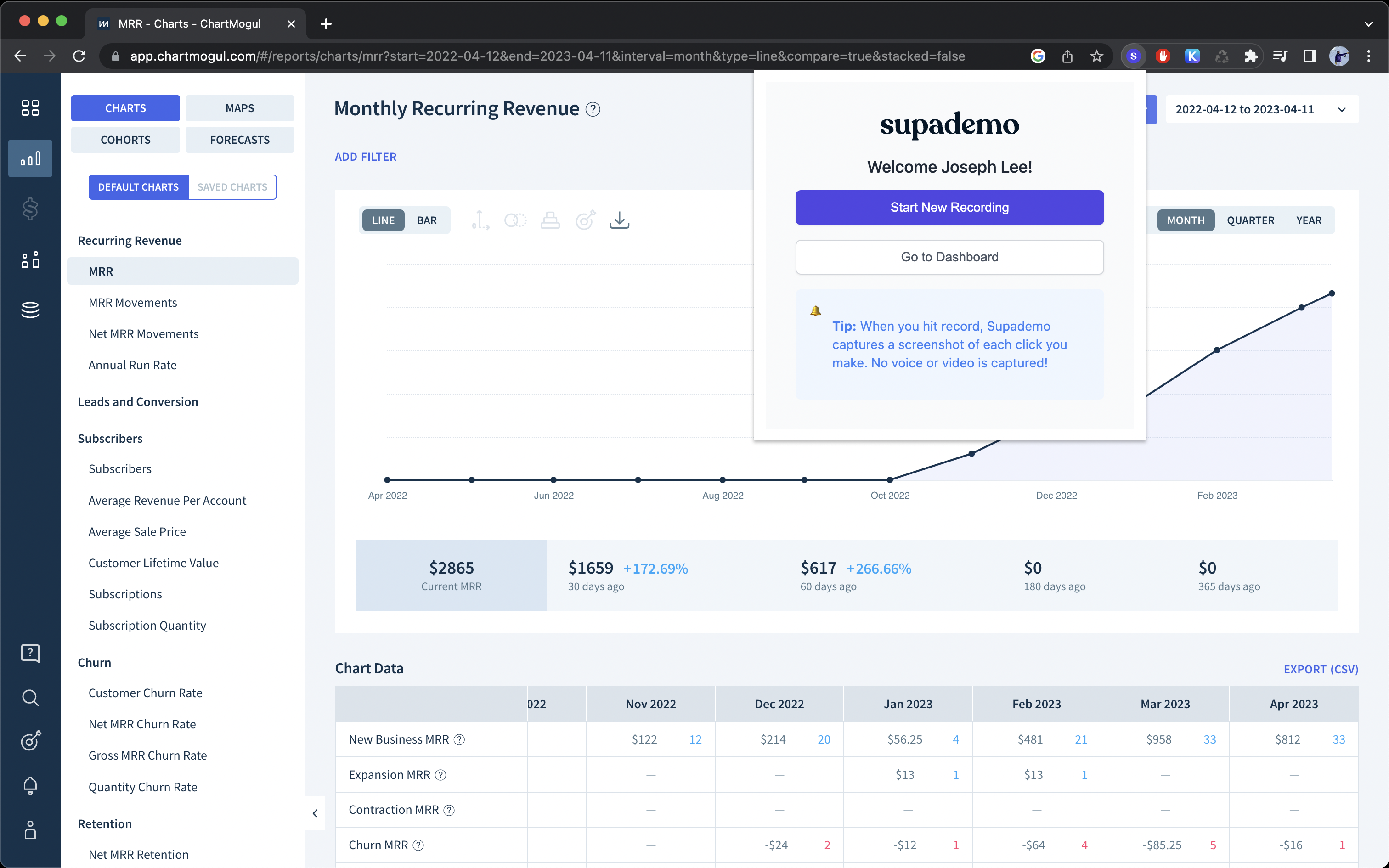
Task: Select MRR Movements in the chart list
Action: point(133,303)
